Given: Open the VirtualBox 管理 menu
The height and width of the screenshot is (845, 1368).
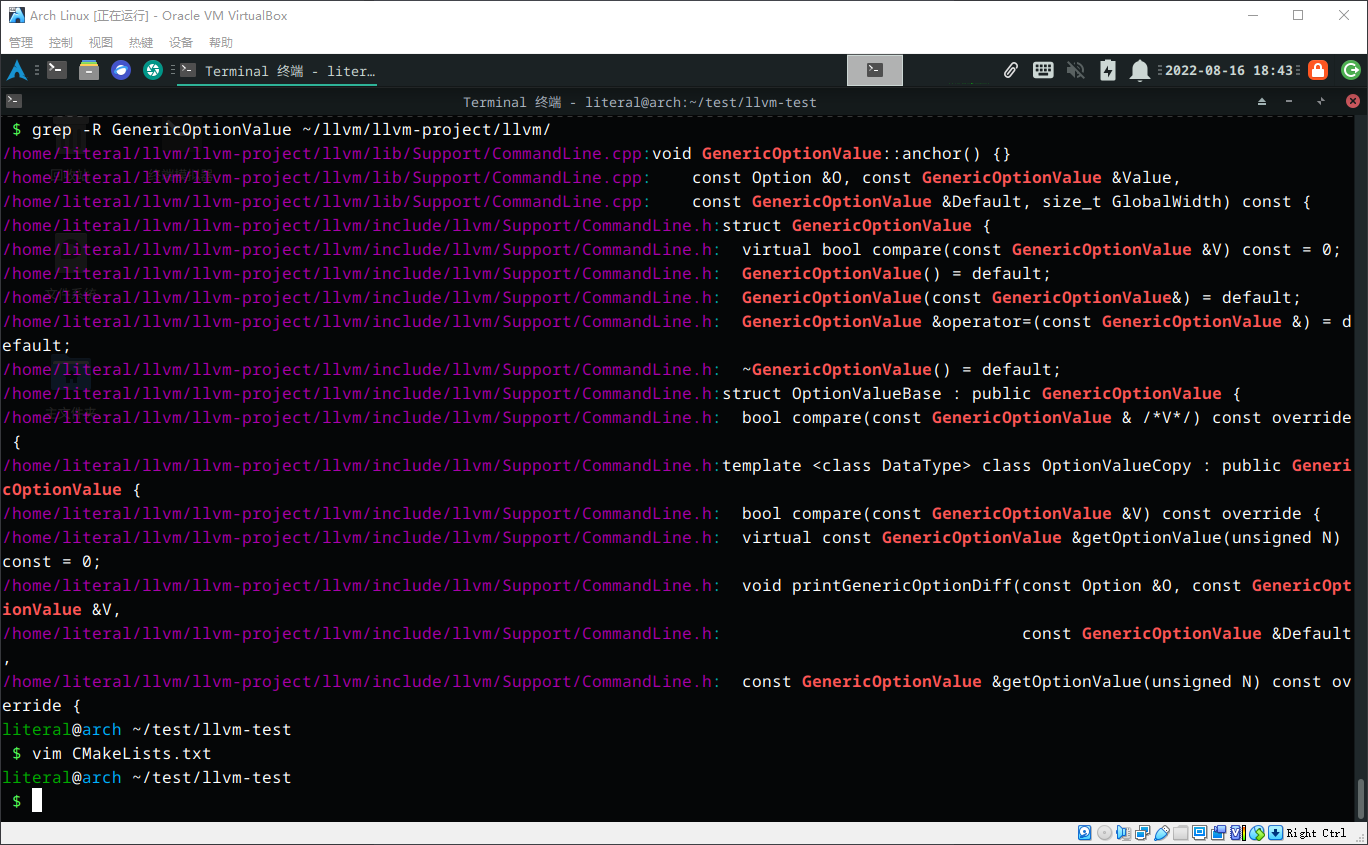Looking at the screenshot, I should [x=21, y=43].
